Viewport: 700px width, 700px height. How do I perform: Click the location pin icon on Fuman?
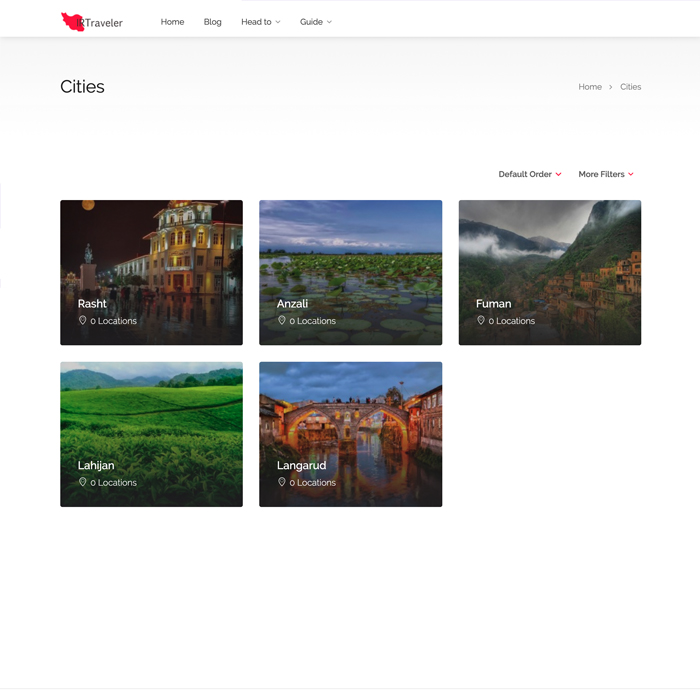[x=481, y=320]
